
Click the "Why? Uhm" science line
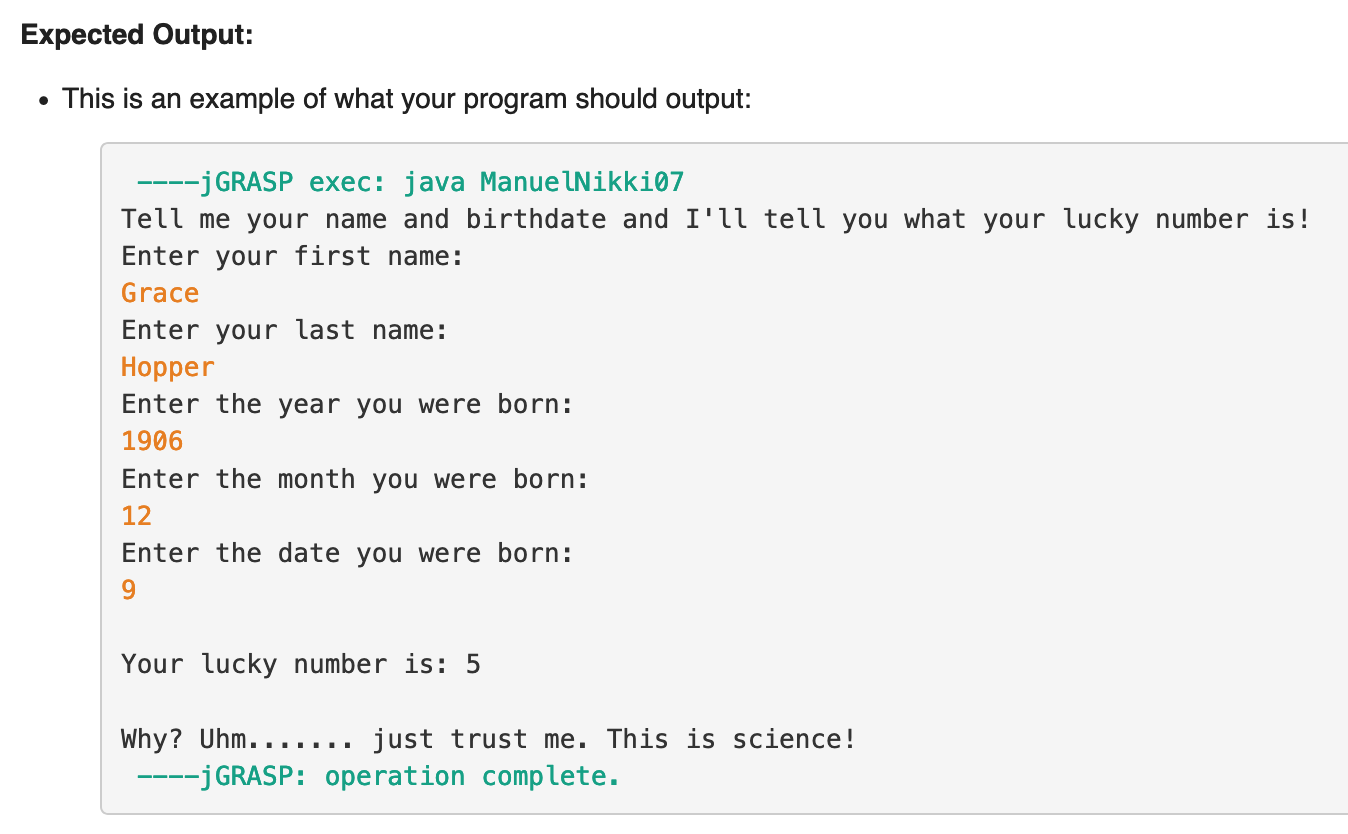click(488, 739)
